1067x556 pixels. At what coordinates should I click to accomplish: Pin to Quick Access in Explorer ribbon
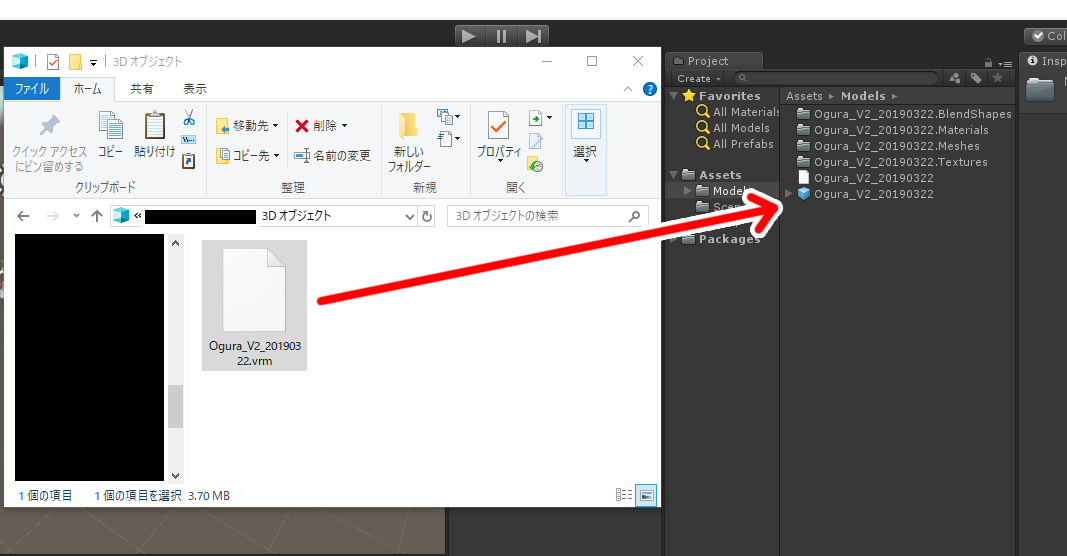50,143
